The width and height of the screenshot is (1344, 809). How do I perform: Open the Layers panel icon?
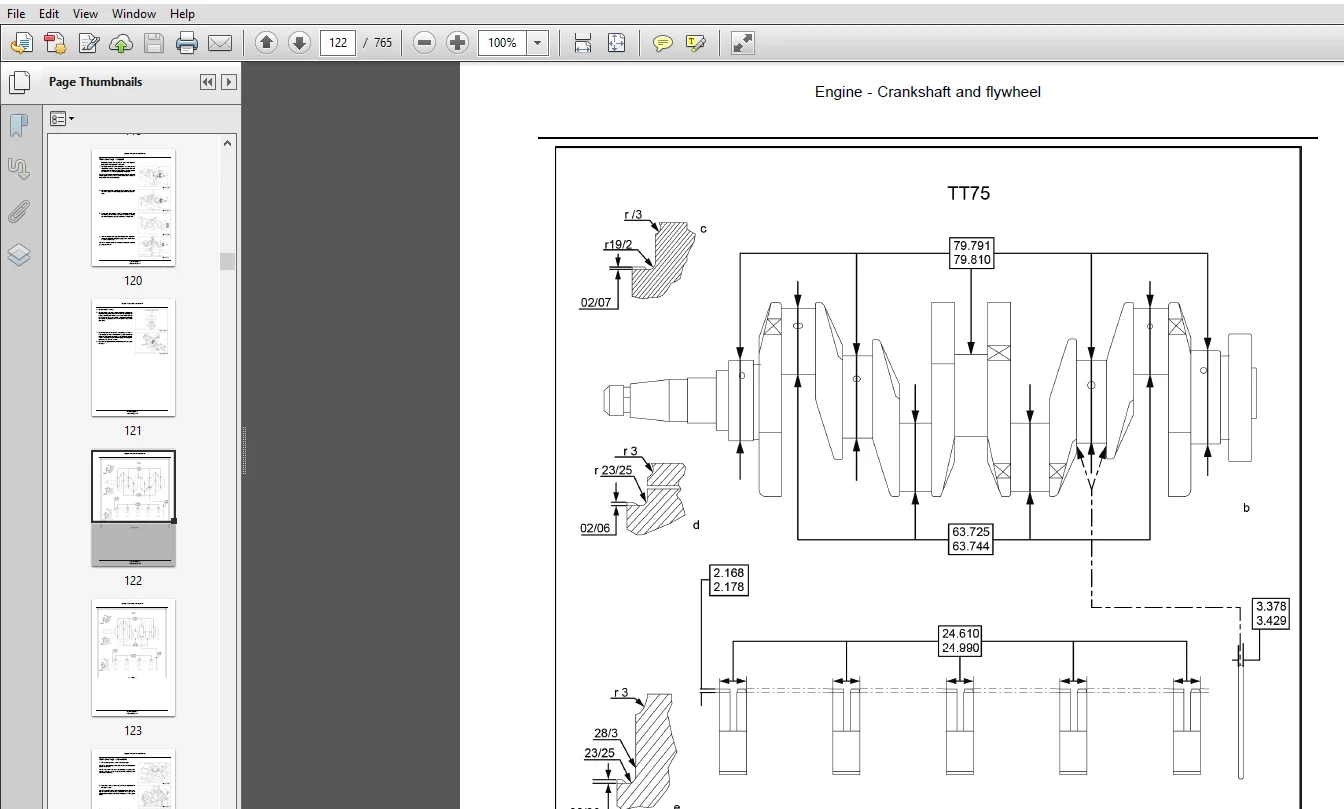pos(19,255)
